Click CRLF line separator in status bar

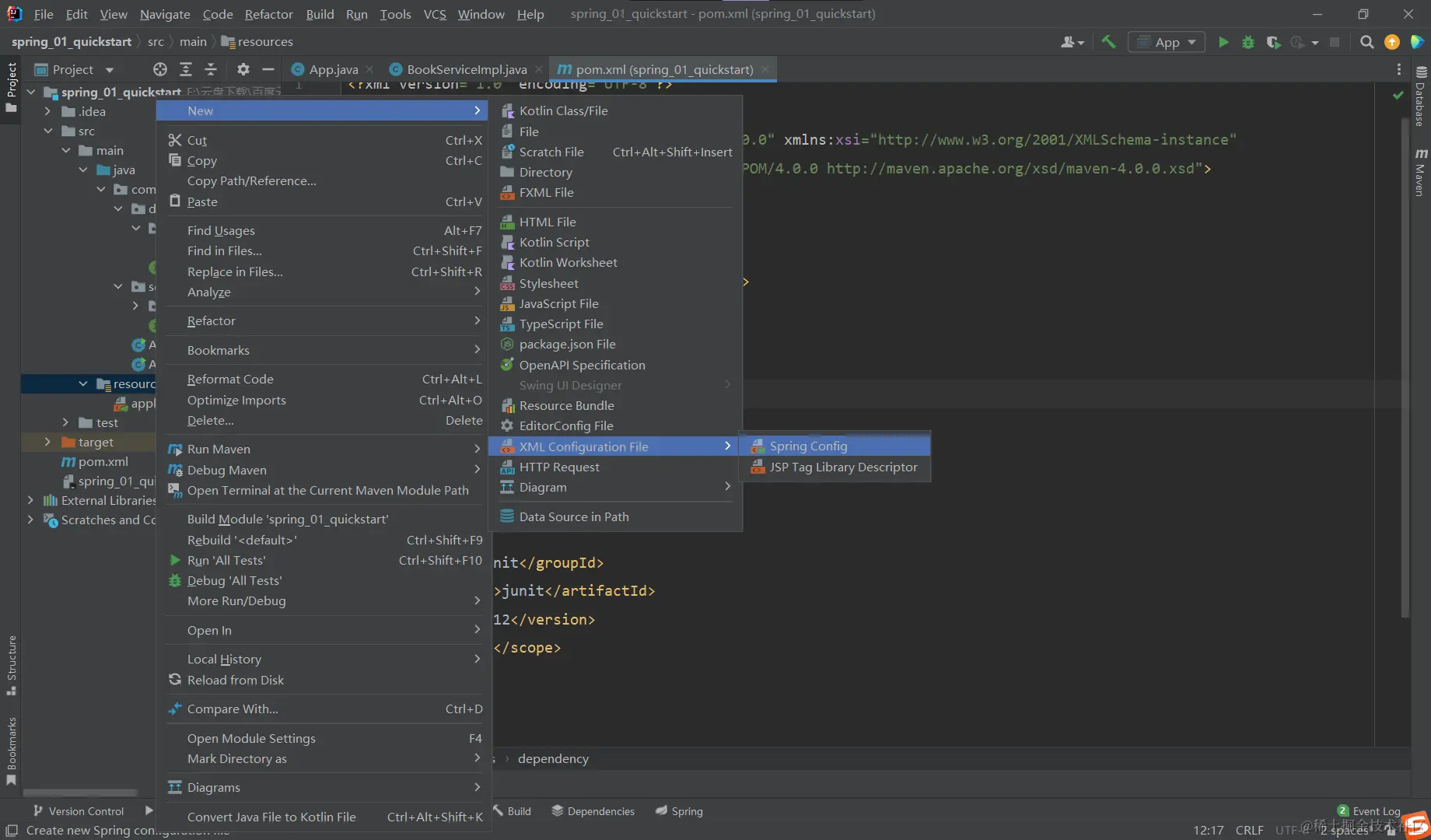point(1249,830)
